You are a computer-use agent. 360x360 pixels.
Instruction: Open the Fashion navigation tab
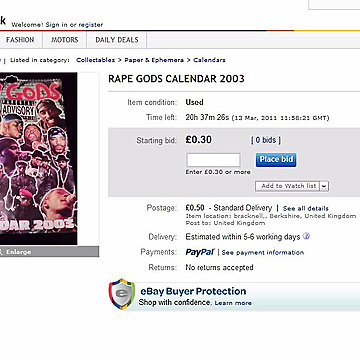[x=20, y=40]
